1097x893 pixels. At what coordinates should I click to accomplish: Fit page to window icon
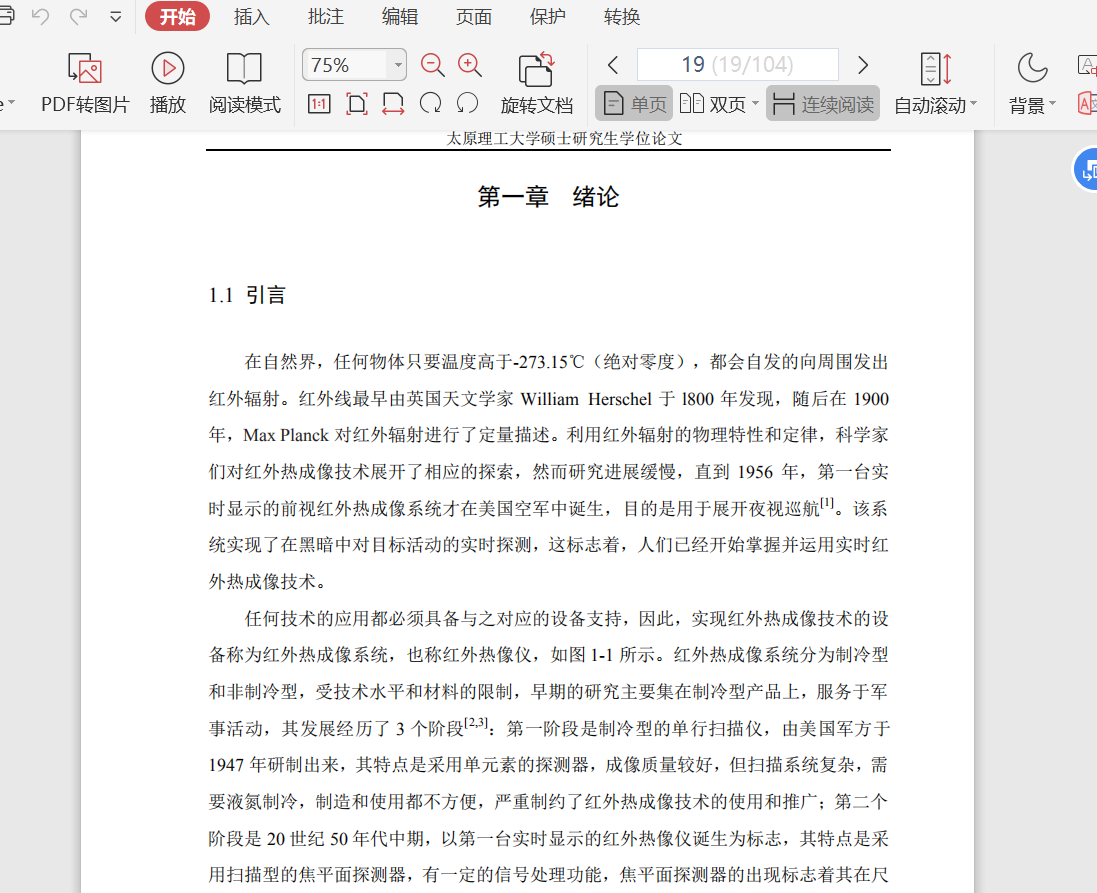[x=357, y=104]
